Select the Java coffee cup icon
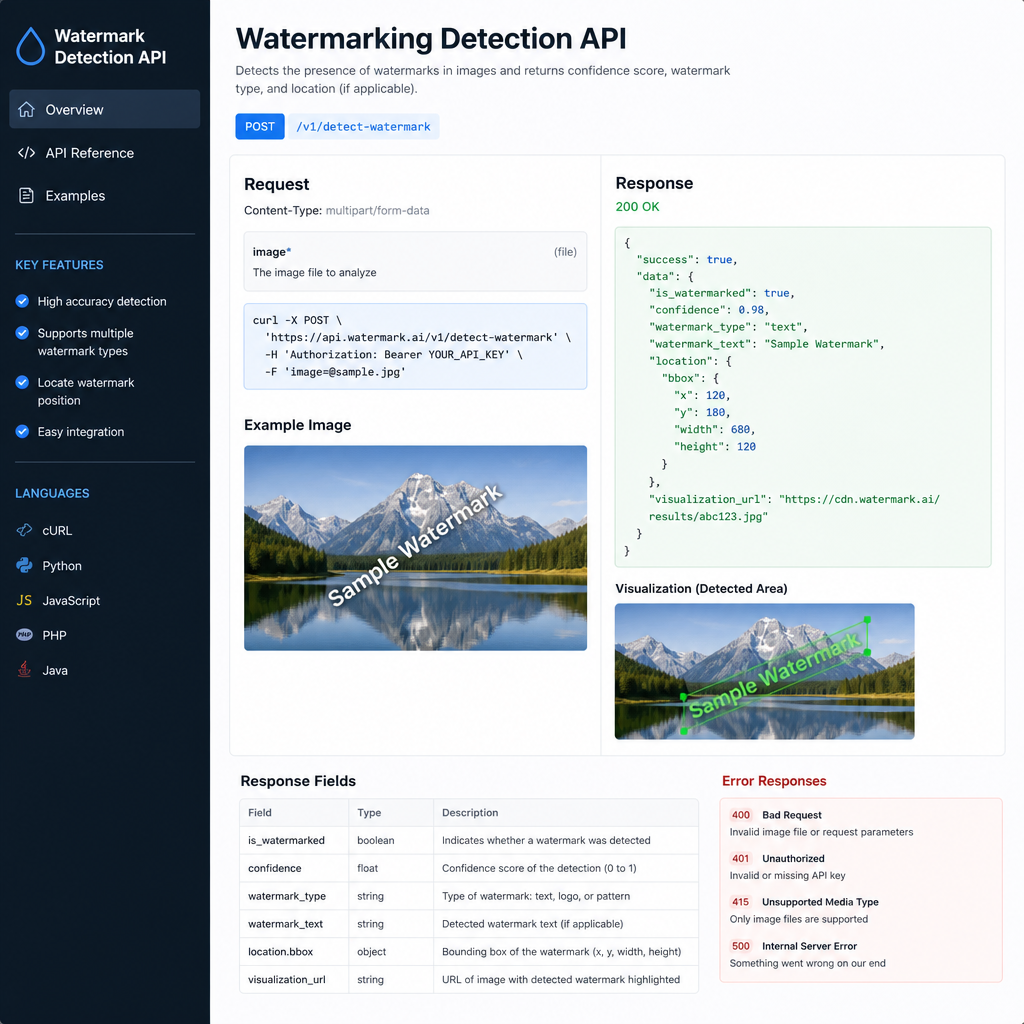 [24, 669]
